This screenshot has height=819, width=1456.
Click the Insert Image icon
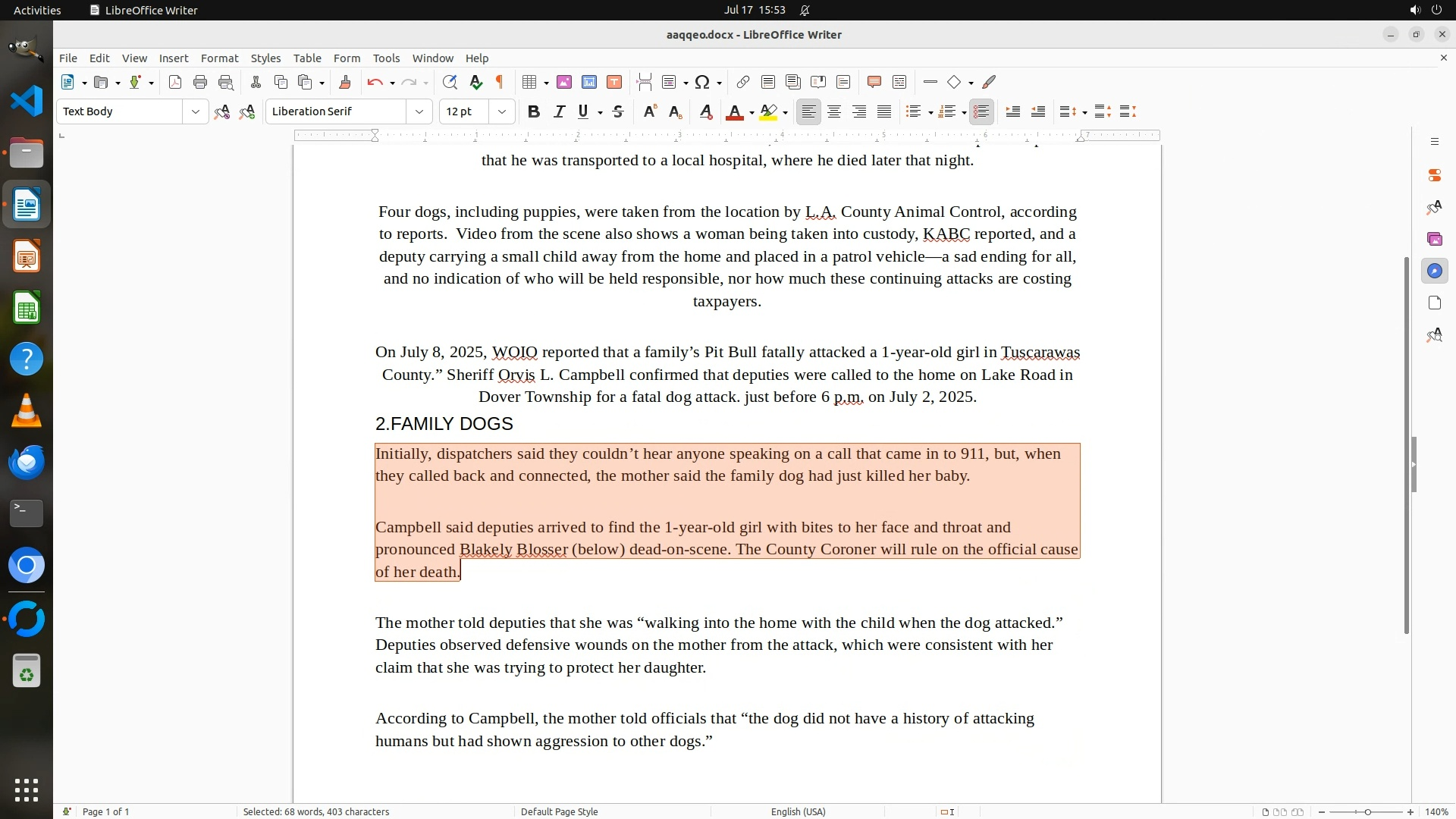tap(564, 82)
